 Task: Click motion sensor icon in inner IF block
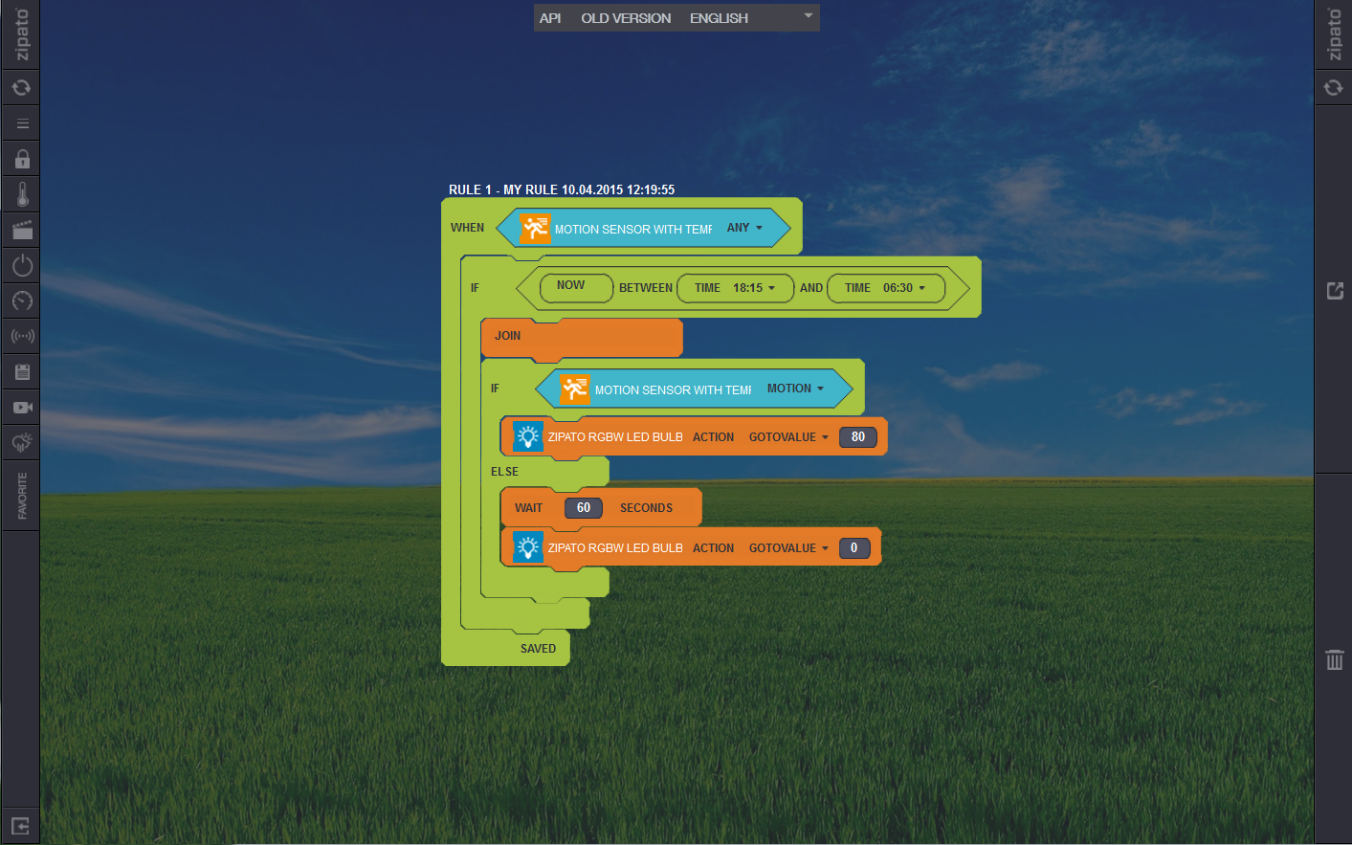pyautogui.click(x=575, y=389)
